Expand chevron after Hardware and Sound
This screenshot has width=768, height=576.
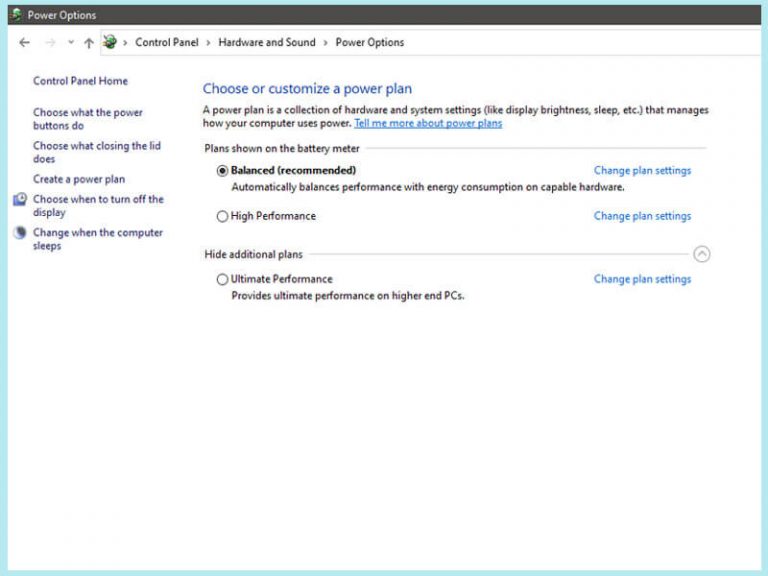click(x=325, y=43)
